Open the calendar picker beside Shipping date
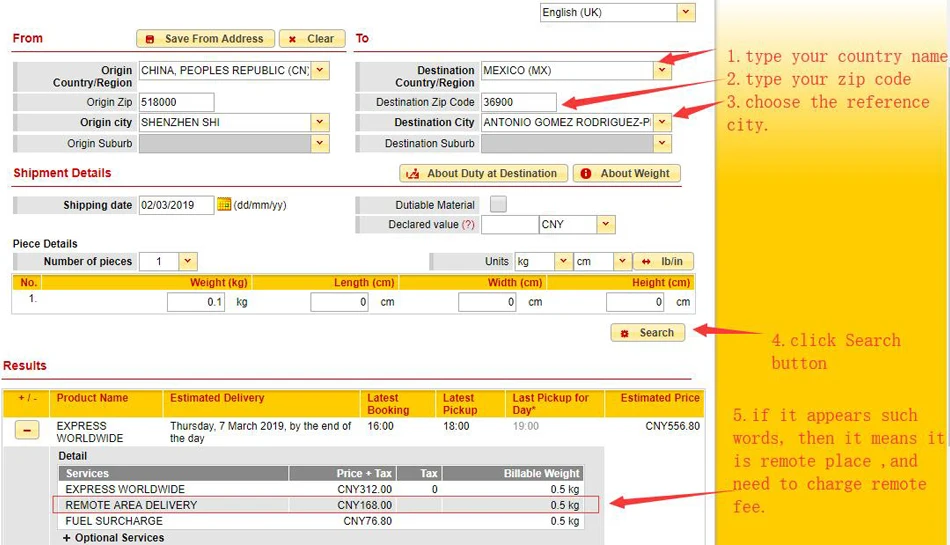950x545 pixels. 224,205
